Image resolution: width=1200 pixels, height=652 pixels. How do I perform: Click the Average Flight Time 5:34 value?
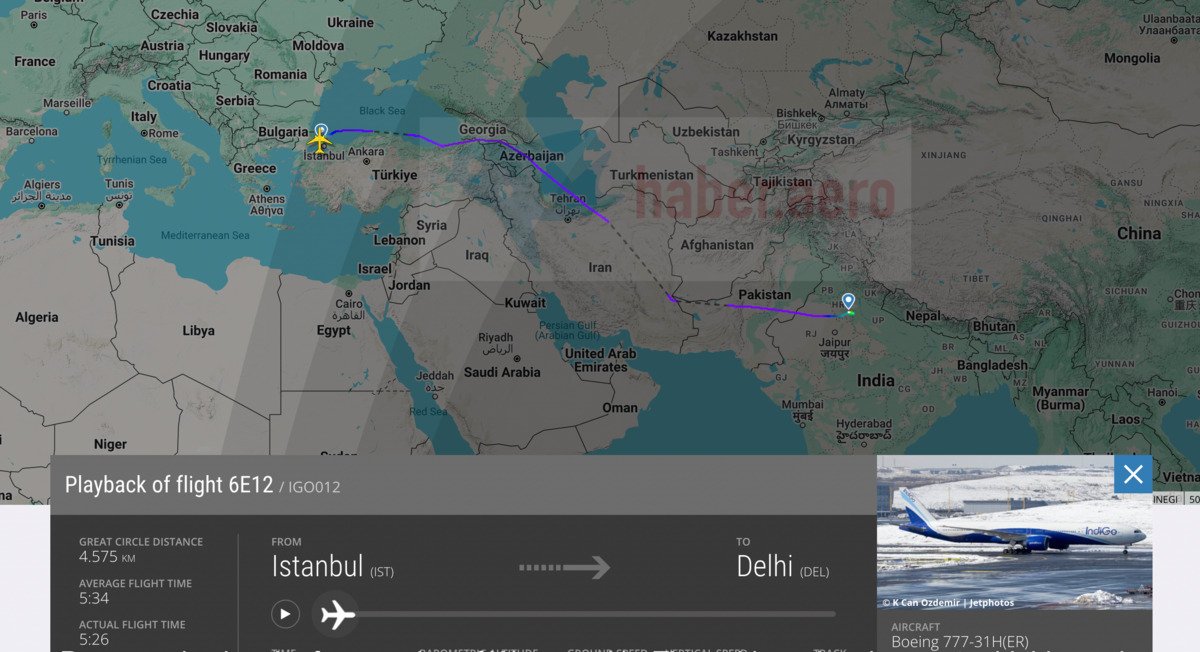pos(94,598)
